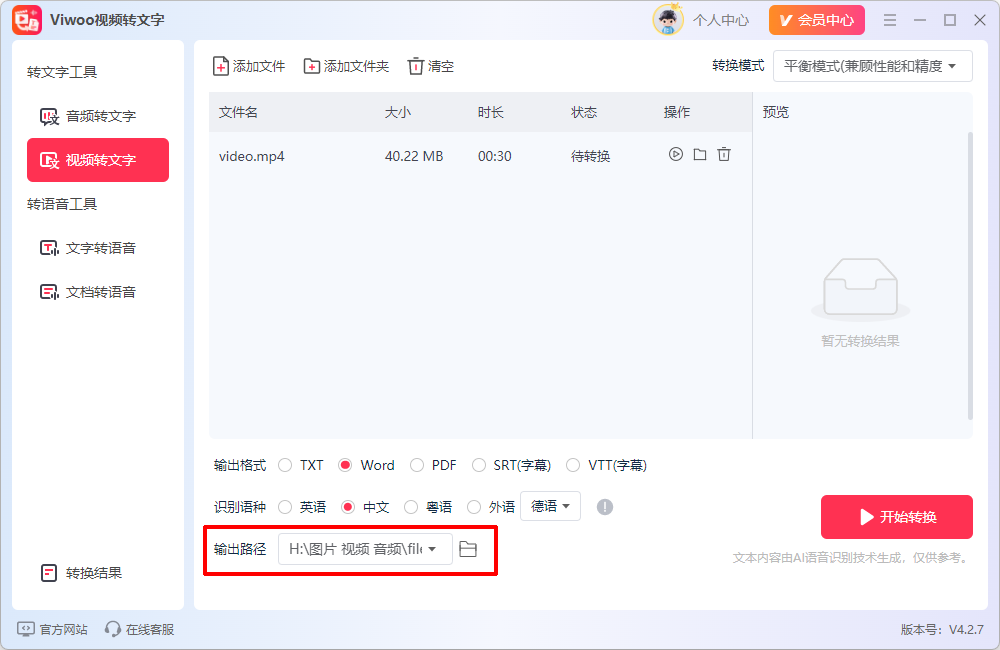Image resolution: width=1000 pixels, height=650 pixels.
Task: Switch to 音频转文字 tool
Action: click(98, 116)
